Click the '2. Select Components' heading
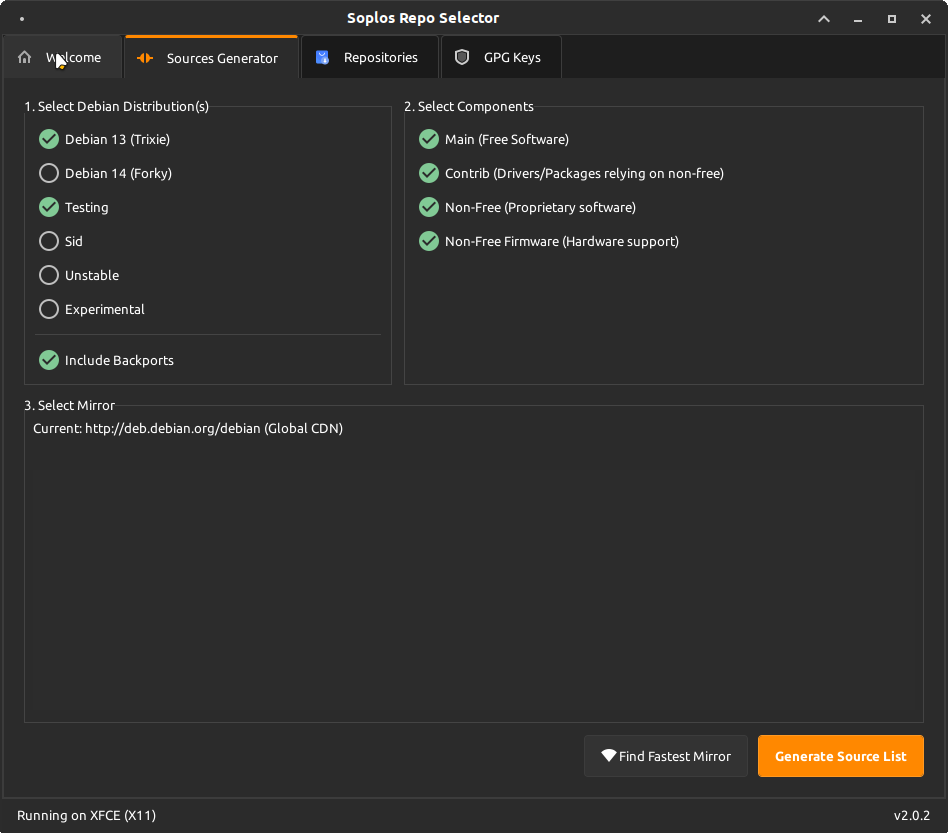Screen dimensions: 948x833 pyautogui.click(x=469, y=106)
